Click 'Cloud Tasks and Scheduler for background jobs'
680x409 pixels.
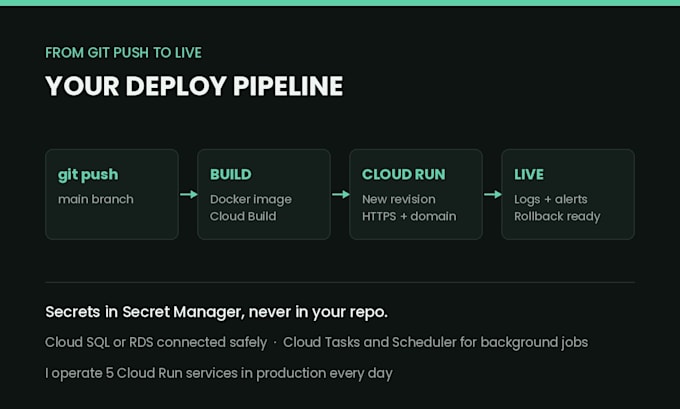pyautogui.click(x=435, y=343)
